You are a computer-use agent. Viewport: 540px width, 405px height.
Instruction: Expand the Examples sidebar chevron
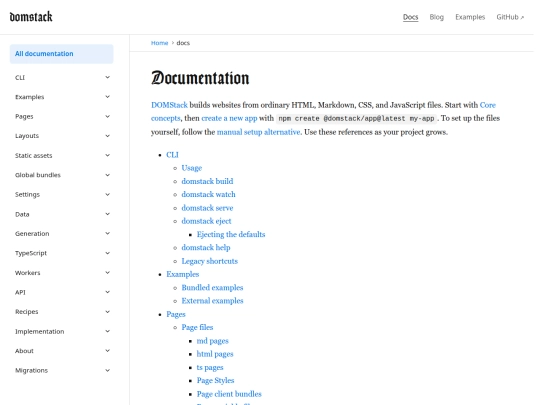[x=107, y=97]
